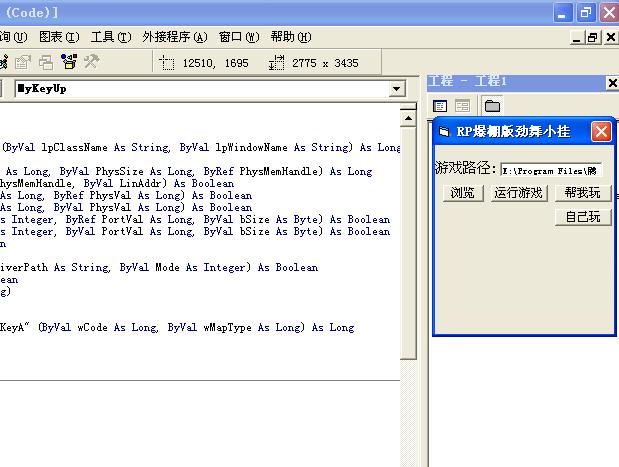This screenshot has height=467, width=619.
Task: Open the 图表 menu
Action: 57,37
